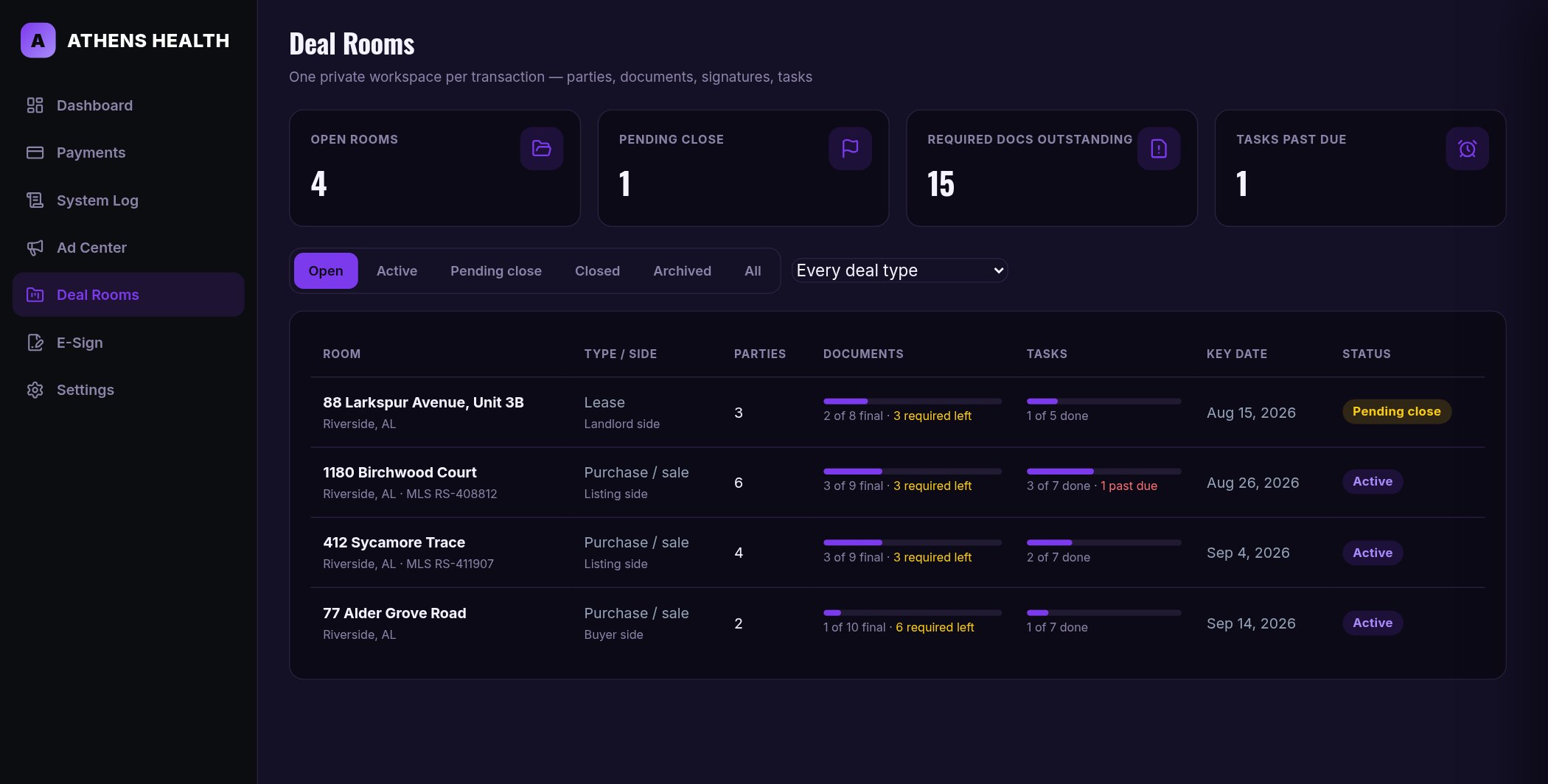The width and height of the screenshot is (1548, 784).
Task: Click the Lease type cell
Action: [x=604, y=402]
